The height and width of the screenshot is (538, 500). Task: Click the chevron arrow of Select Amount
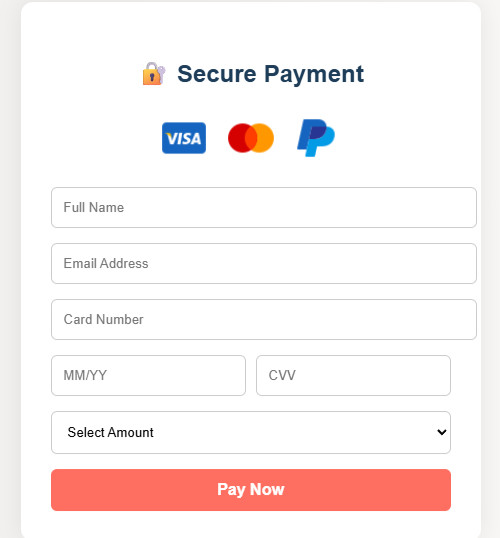(x=442, y=432)
